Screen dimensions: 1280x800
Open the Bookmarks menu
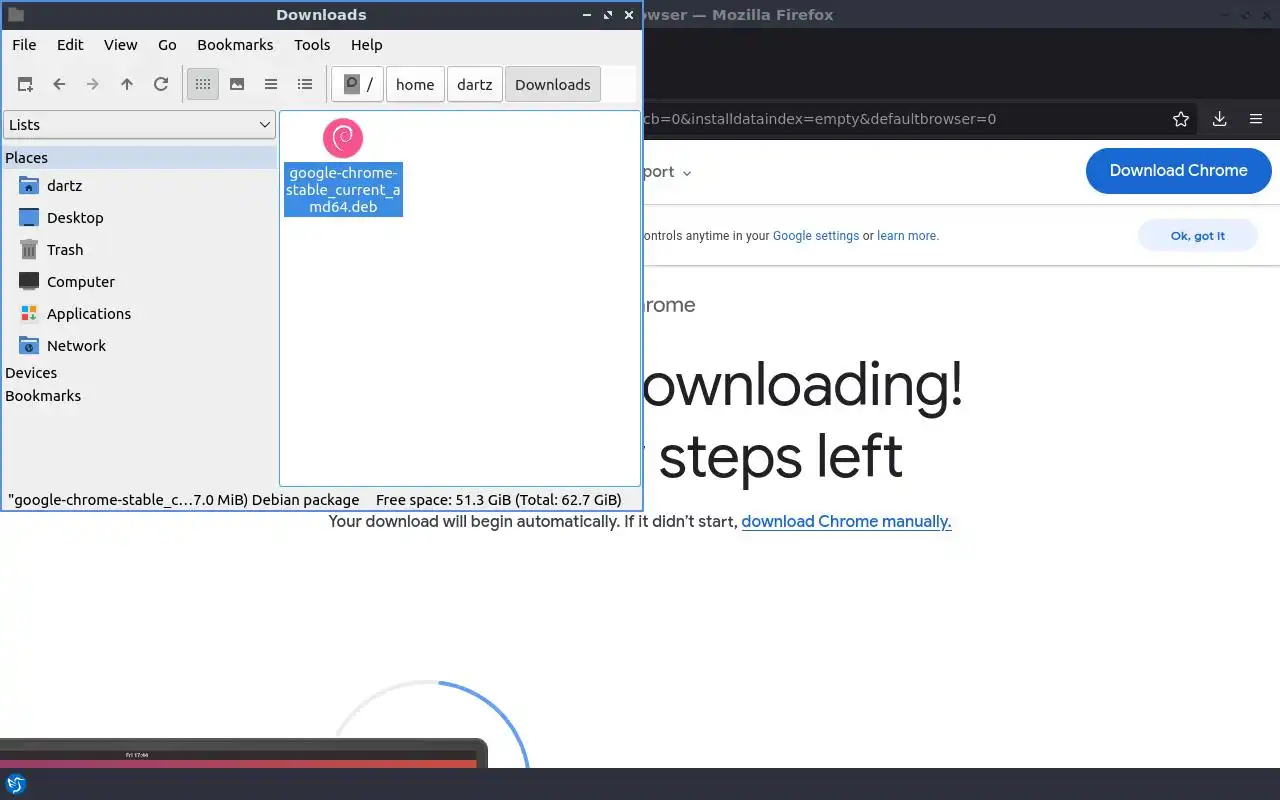pyautogui.click(x=235, y=45)
